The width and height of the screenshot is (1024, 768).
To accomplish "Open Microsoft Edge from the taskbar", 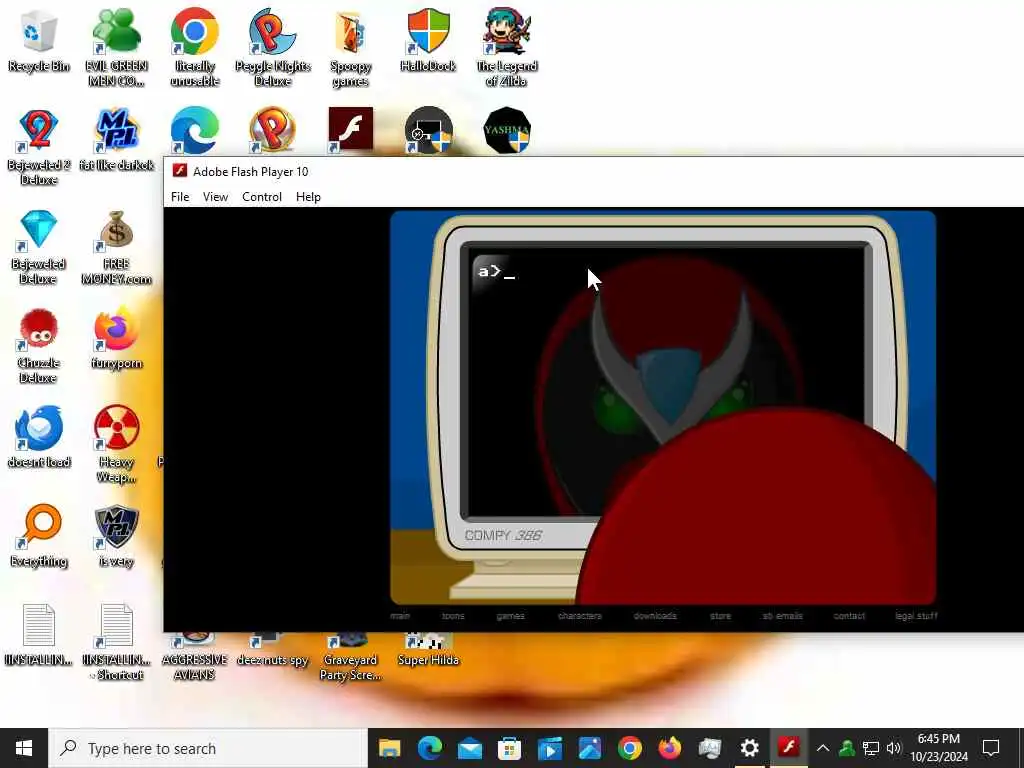I will coord(430,748).
